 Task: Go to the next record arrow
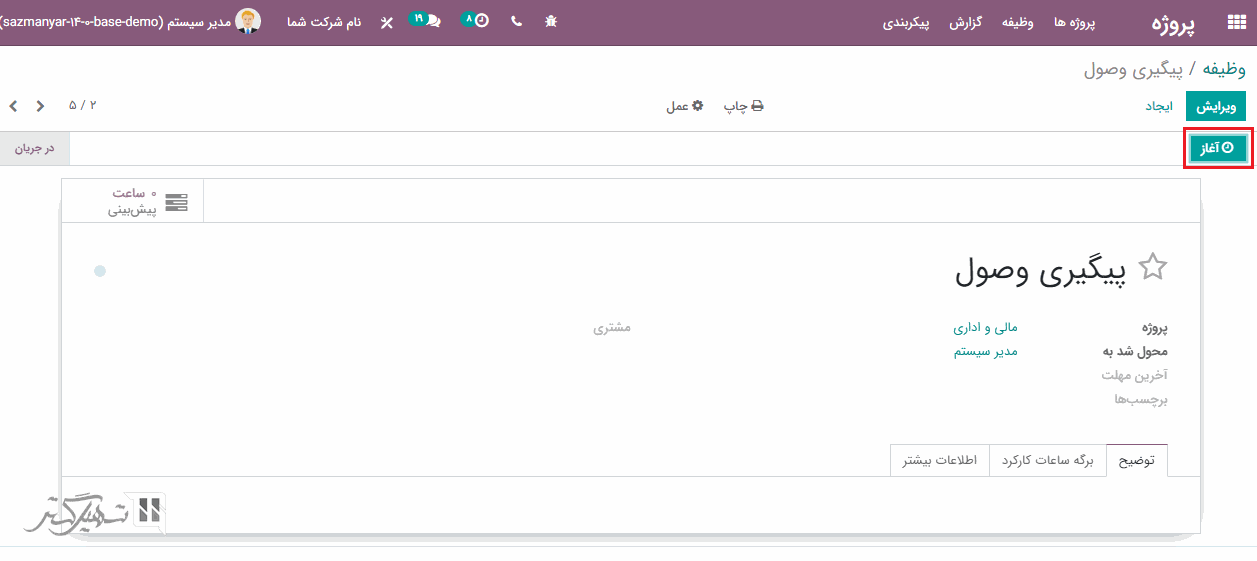pos(14,105)
